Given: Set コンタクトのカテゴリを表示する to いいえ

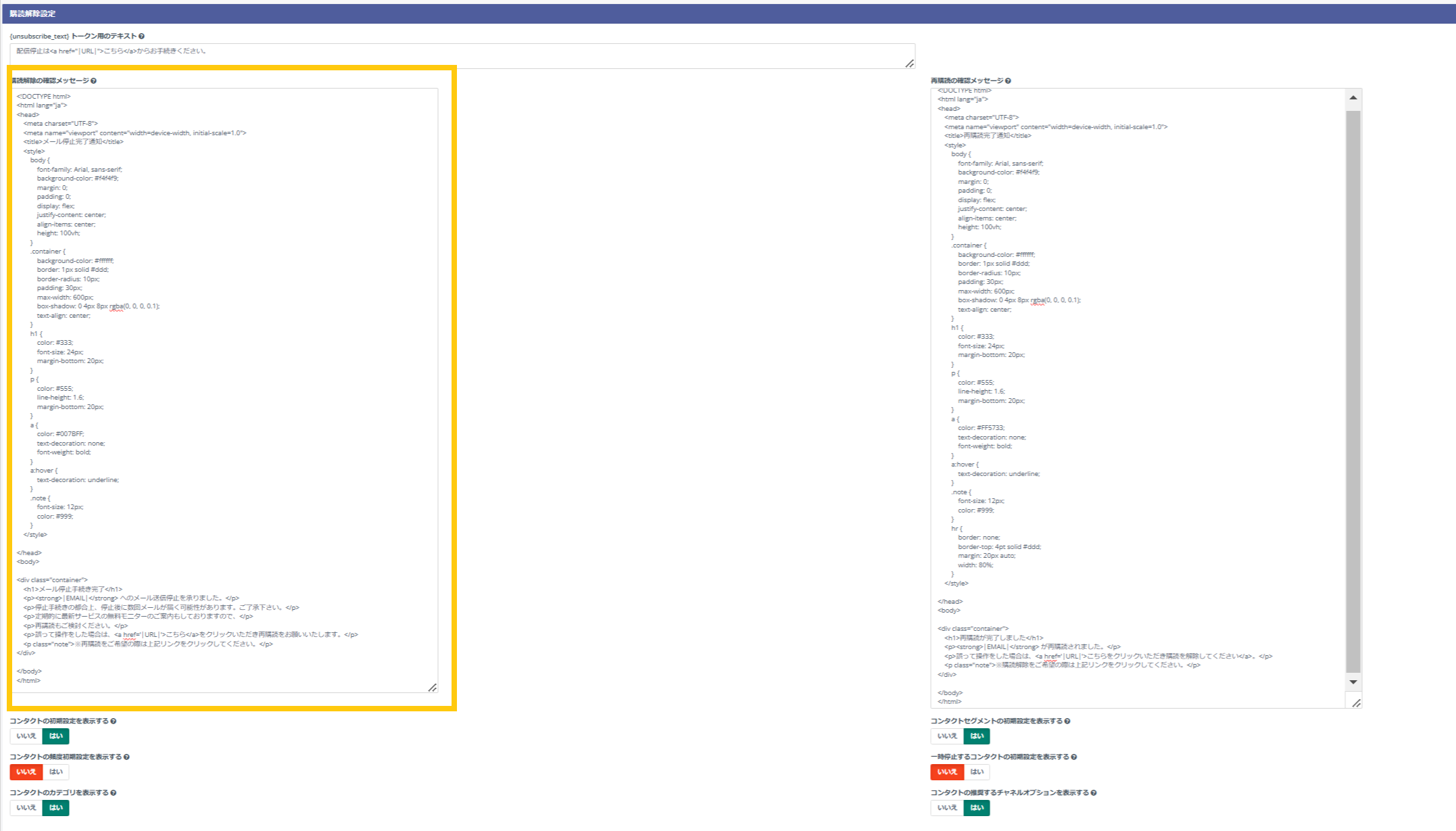Looking at the screenshot, I should (x=26, y=808).
